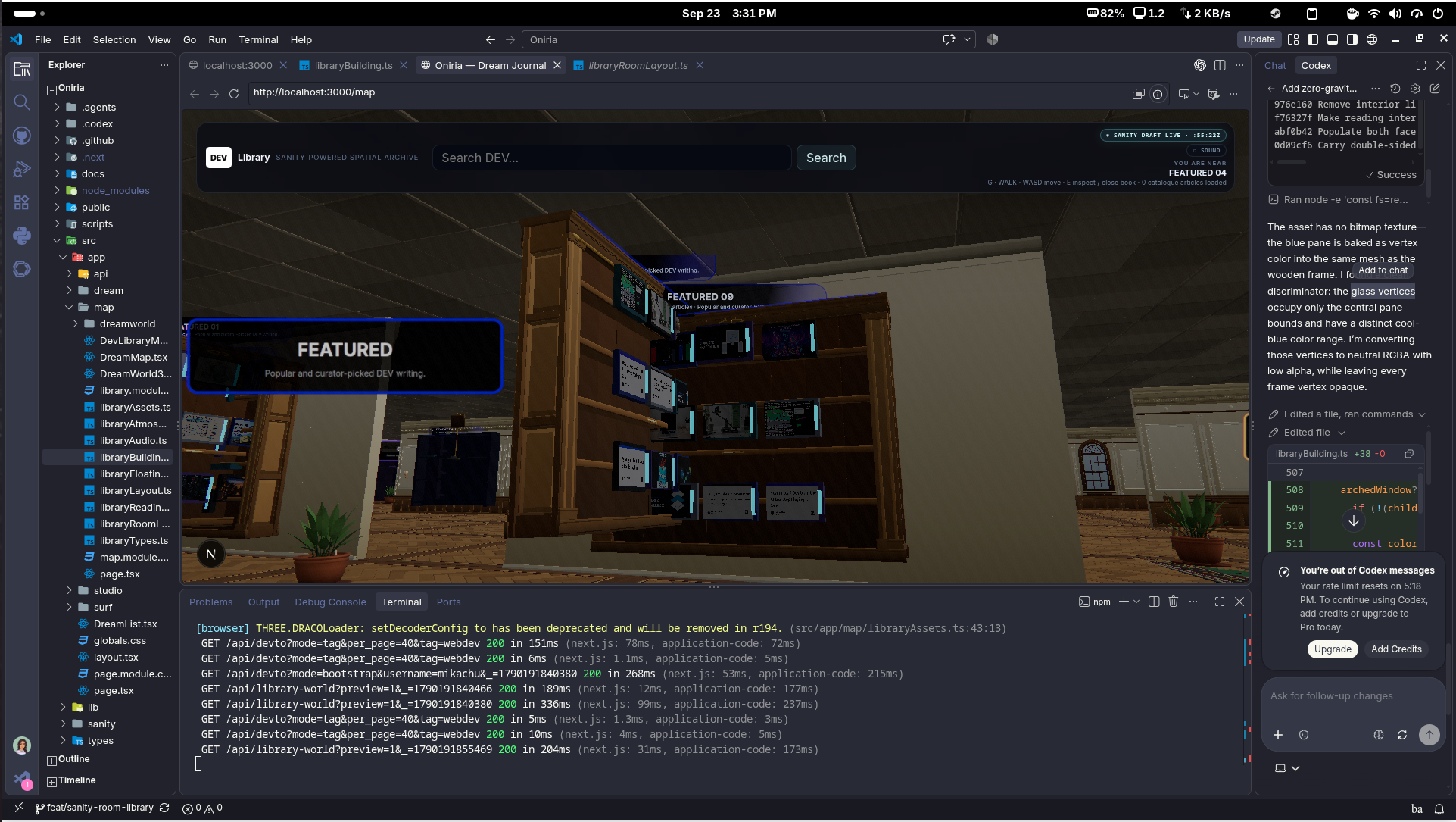Select the feat/sanity-room-library branch indicator
Viewport: 1456px width, 822px height.
point(95,808)
